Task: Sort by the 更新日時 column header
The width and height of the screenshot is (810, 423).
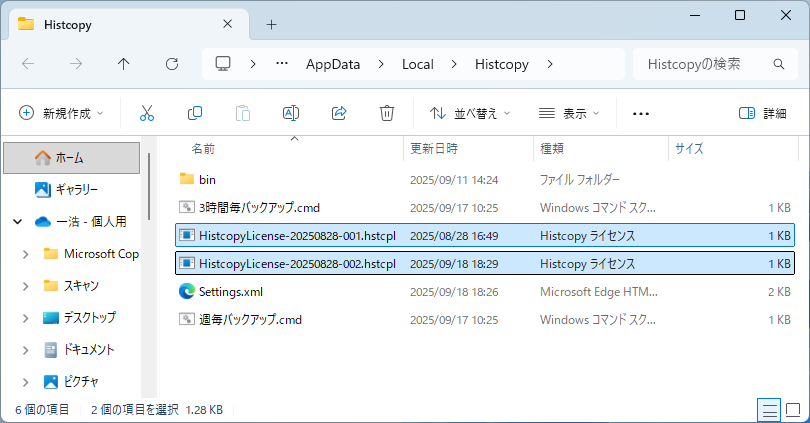Action: pyautogui.click(x=434, y=148)
